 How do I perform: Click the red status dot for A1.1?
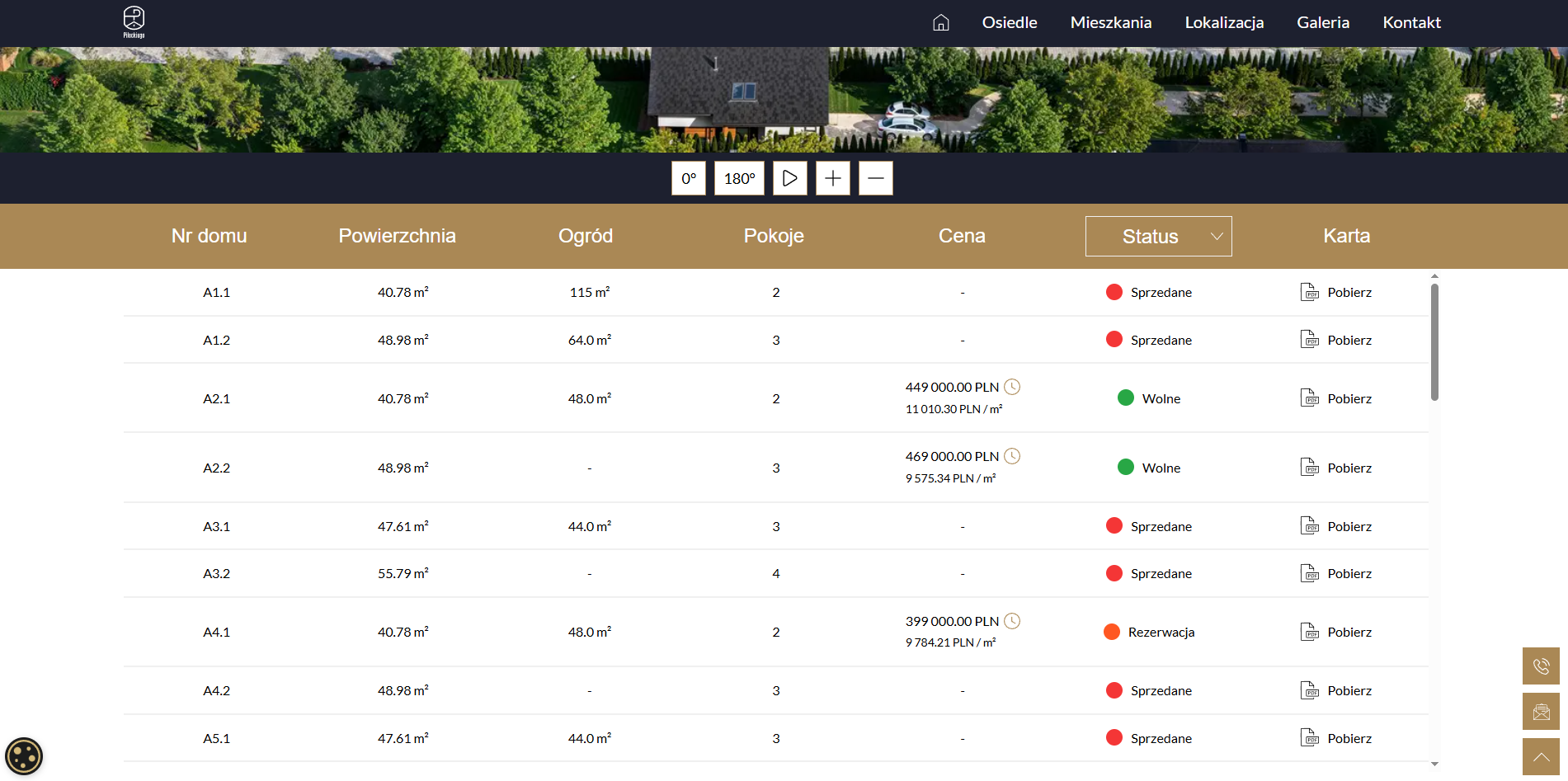pos(1114,292)
